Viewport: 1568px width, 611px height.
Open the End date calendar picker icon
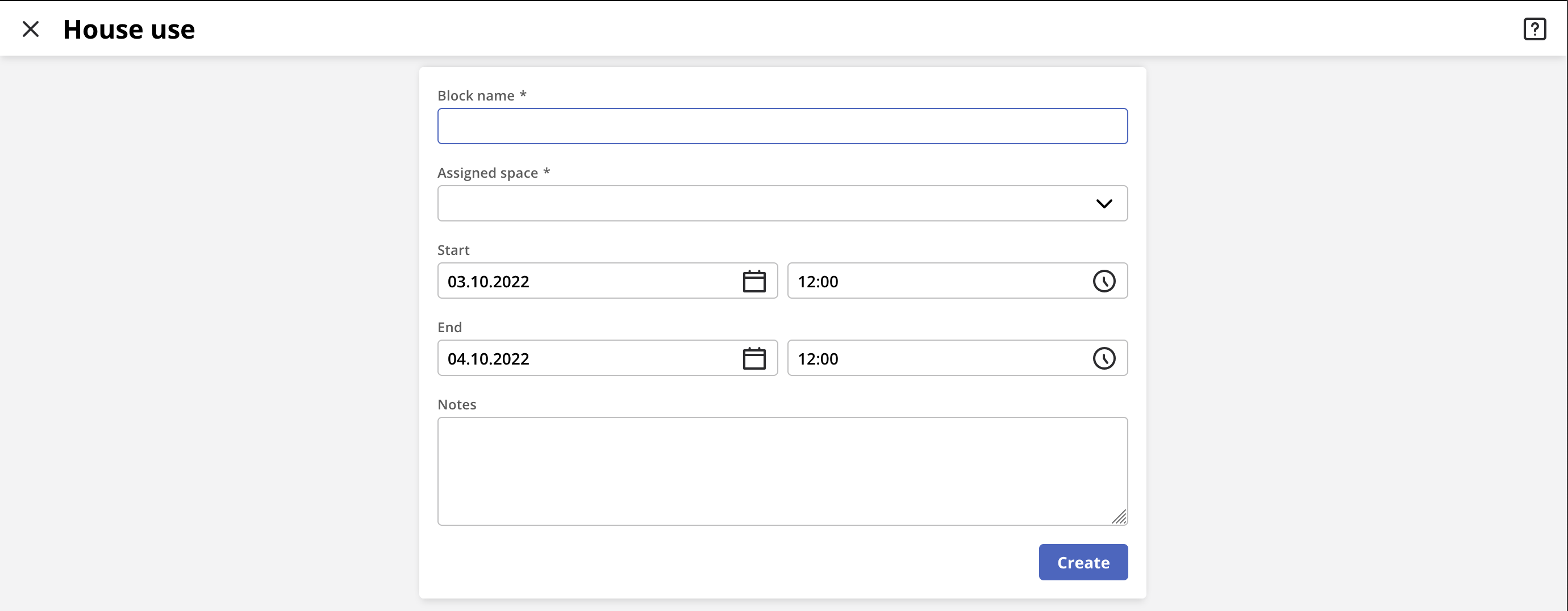click(753, 358)
